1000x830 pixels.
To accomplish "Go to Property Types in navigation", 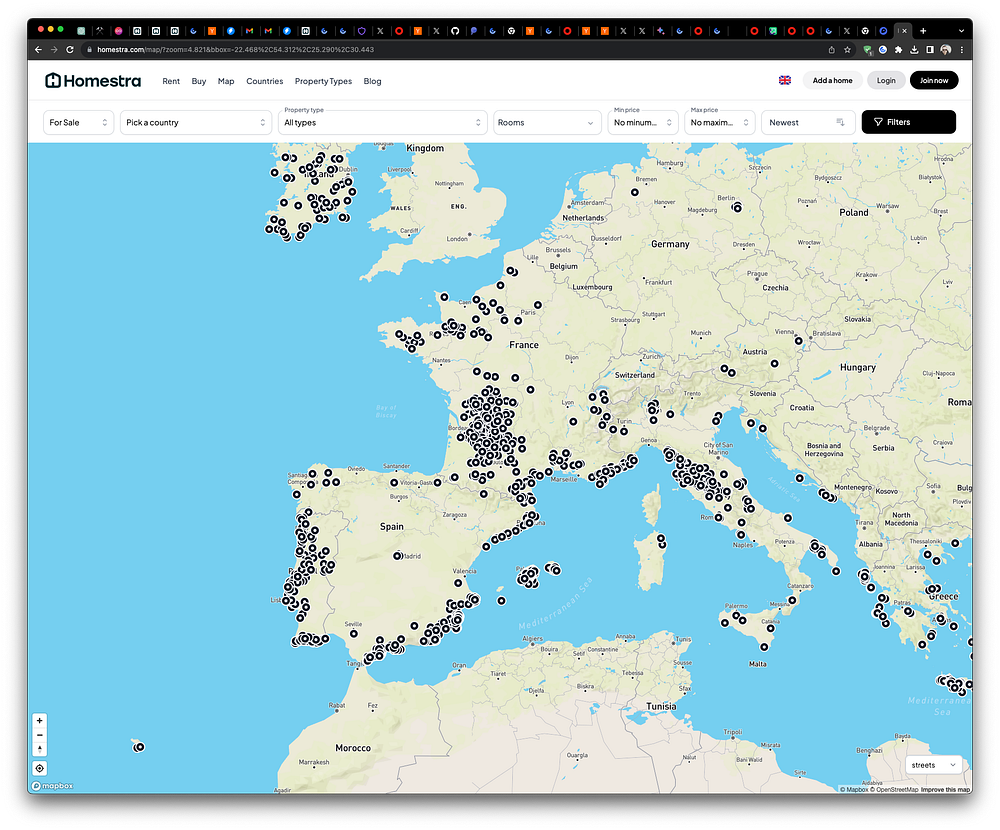I will (x=323, y=81).
